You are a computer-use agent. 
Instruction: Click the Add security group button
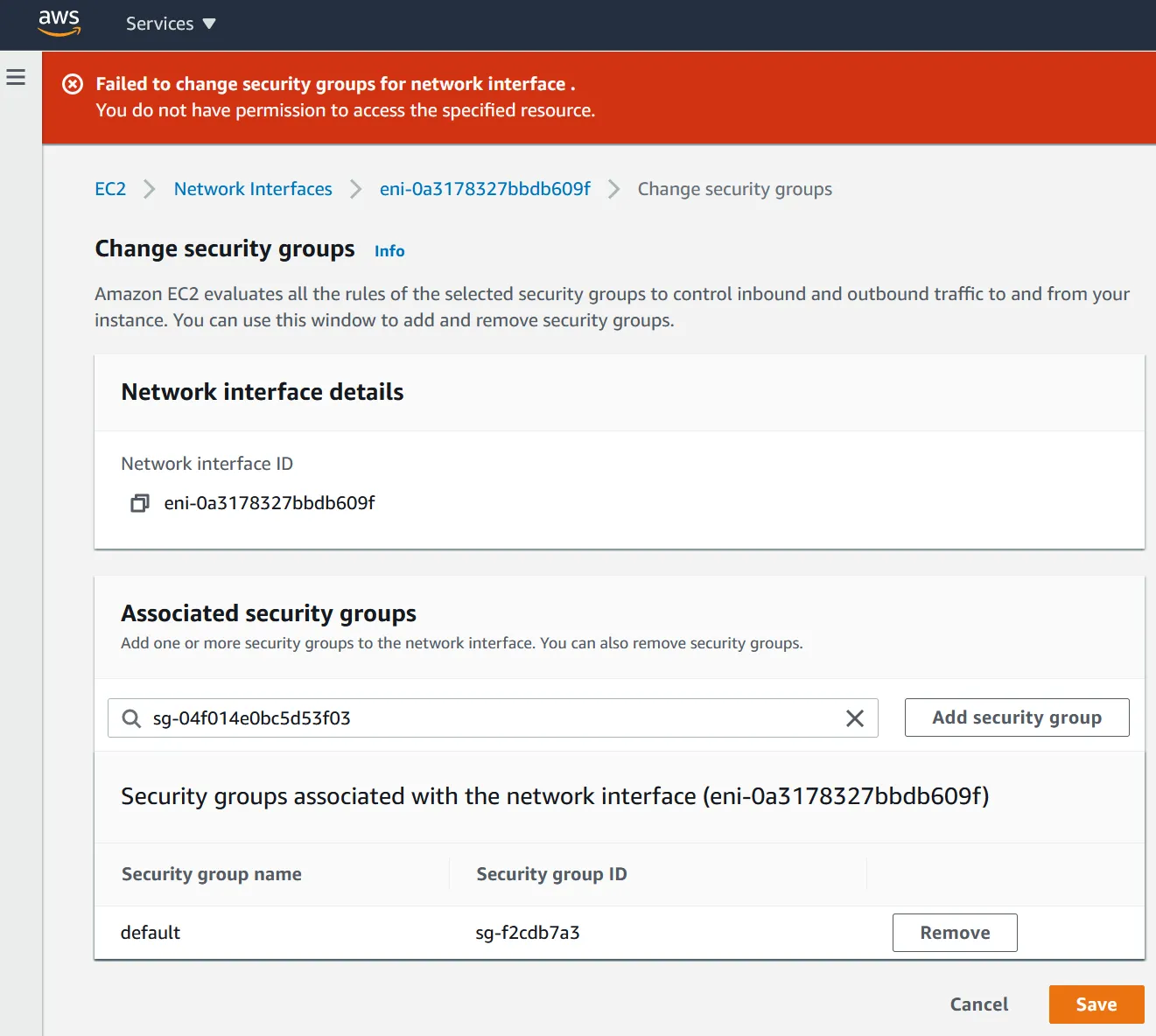pyautogui.click(x=1016, y=717)
